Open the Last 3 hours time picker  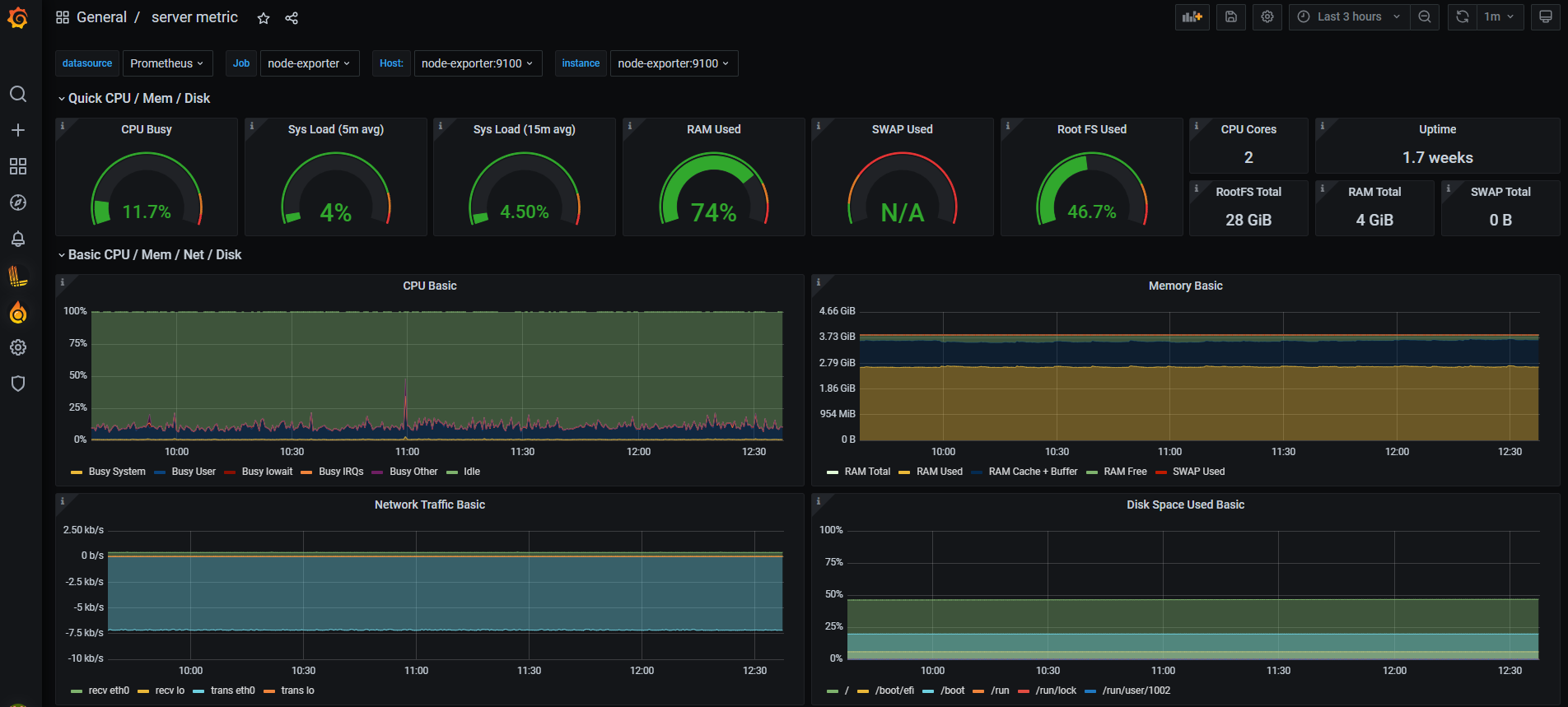pos(1349,16)
